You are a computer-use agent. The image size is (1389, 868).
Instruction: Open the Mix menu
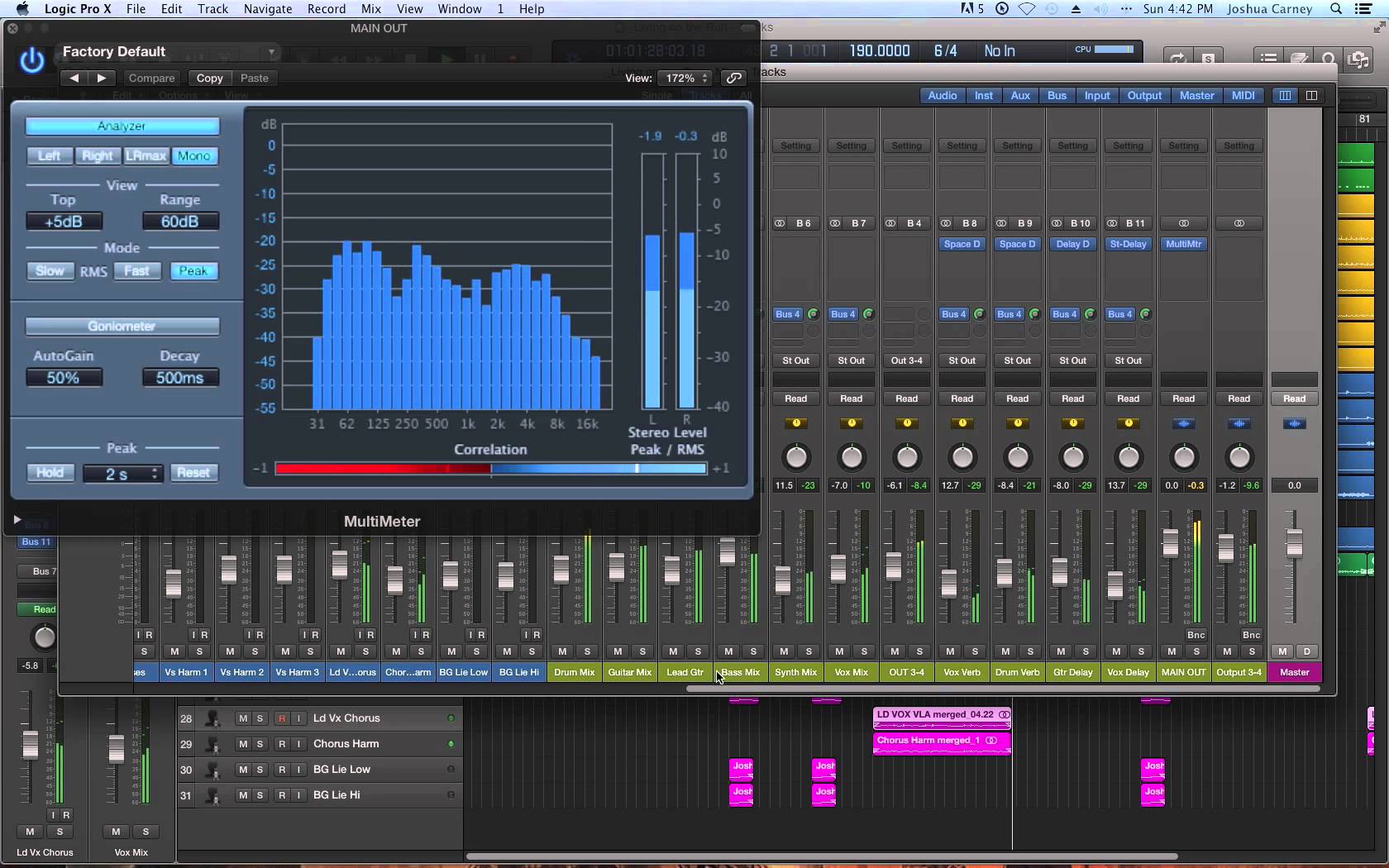[x=370, y=9]
